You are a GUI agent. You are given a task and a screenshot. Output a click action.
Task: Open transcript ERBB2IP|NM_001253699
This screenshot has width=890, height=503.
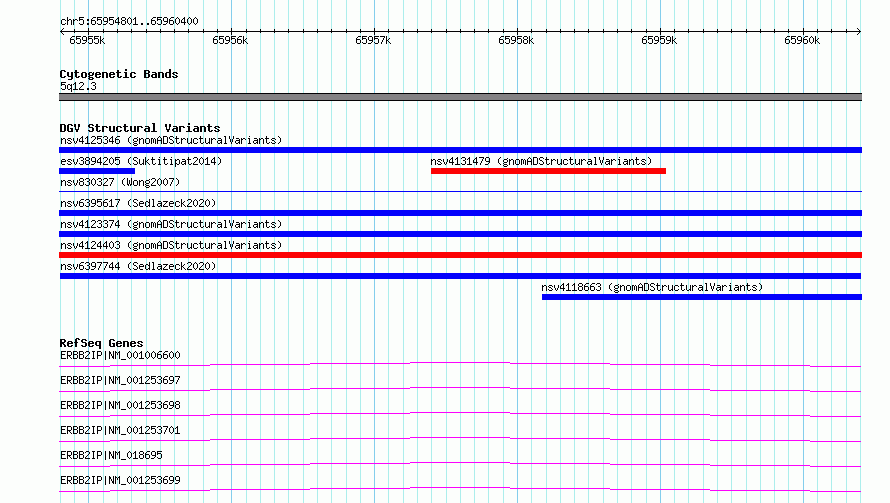coord(120,480)
